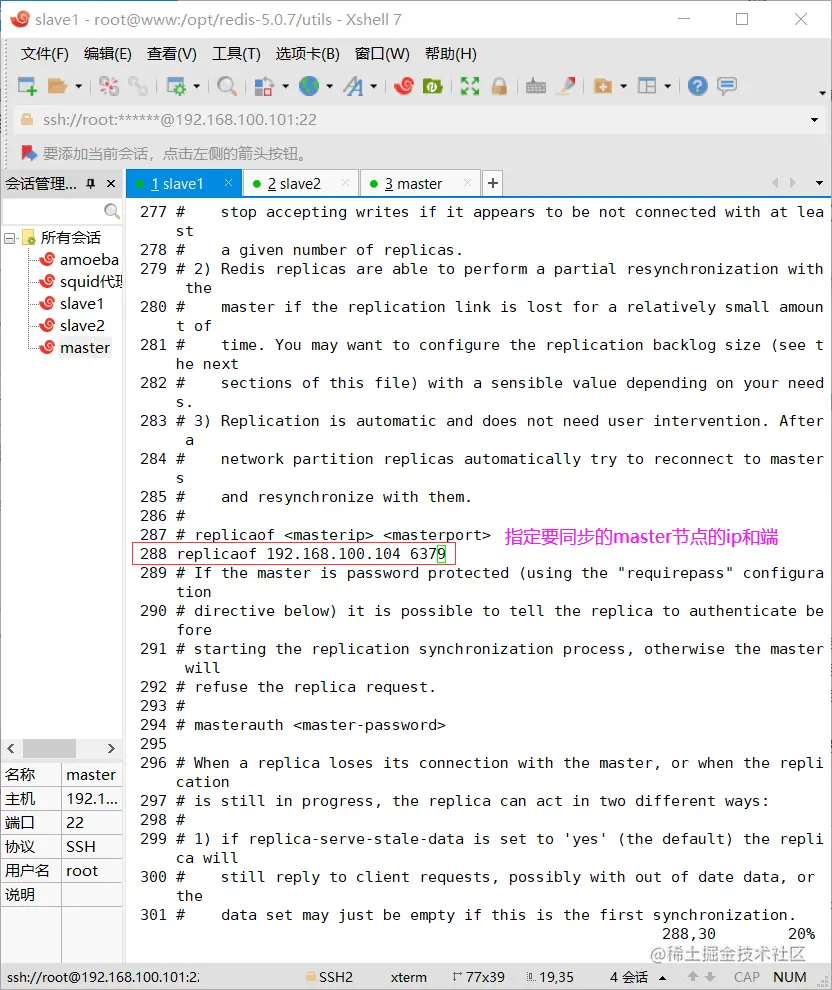This screenshot has height=990, width=832.
Task: Click the keyboard mapping toolbar icon
Action: [536, 86]
